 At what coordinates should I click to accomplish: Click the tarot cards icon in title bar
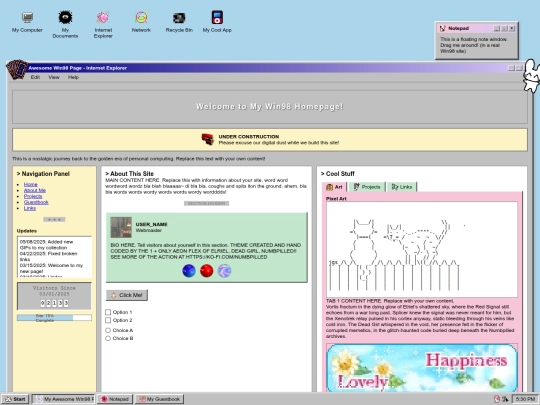point(17,69)
